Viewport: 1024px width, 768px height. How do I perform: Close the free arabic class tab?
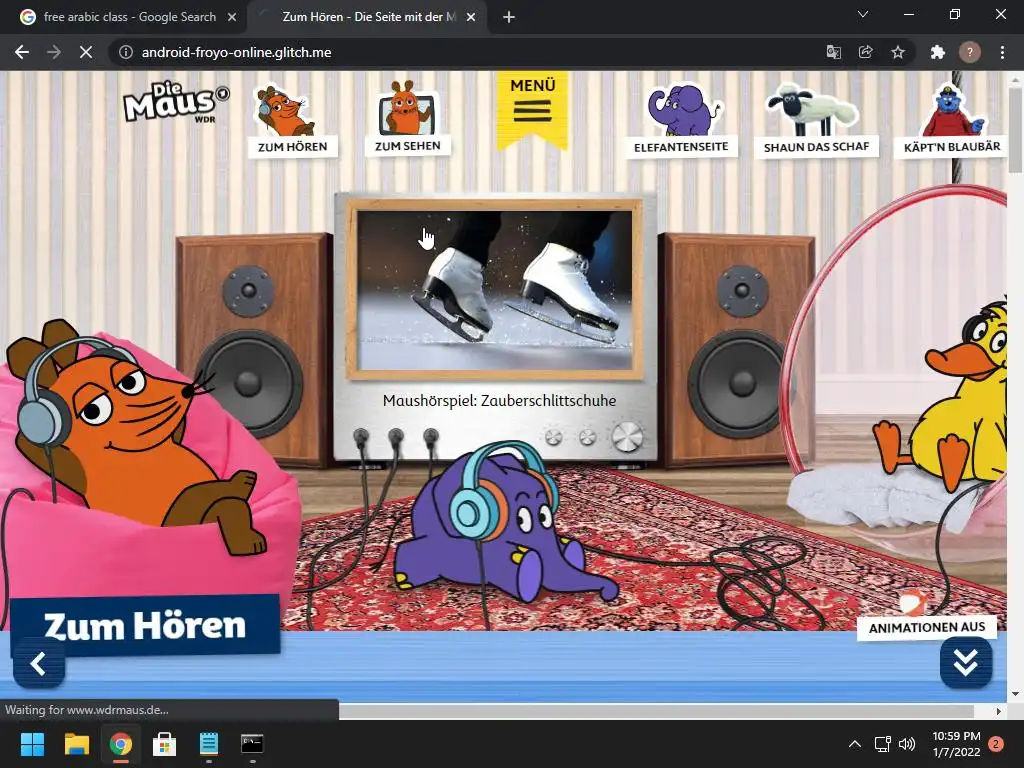(232, 18)
